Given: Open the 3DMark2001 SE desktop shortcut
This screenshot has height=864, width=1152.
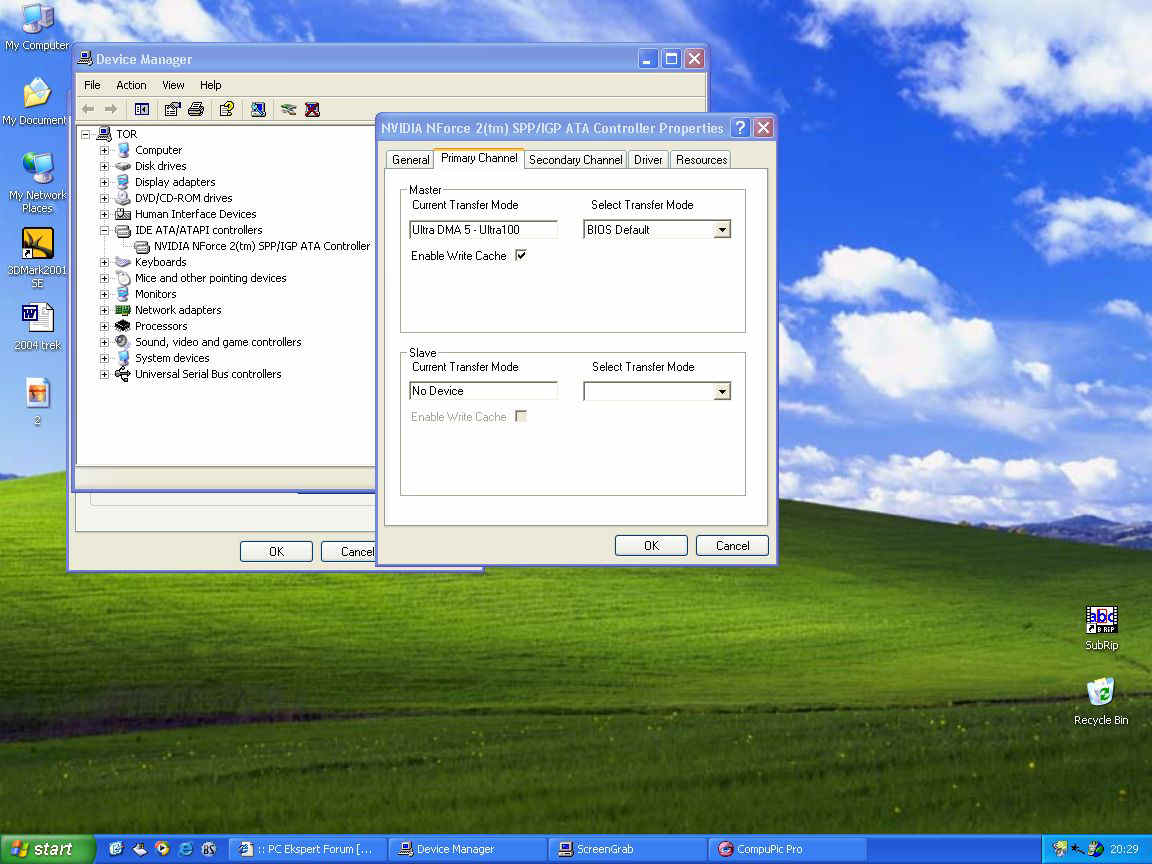Looking at the screenshot, I should [37, 244].
